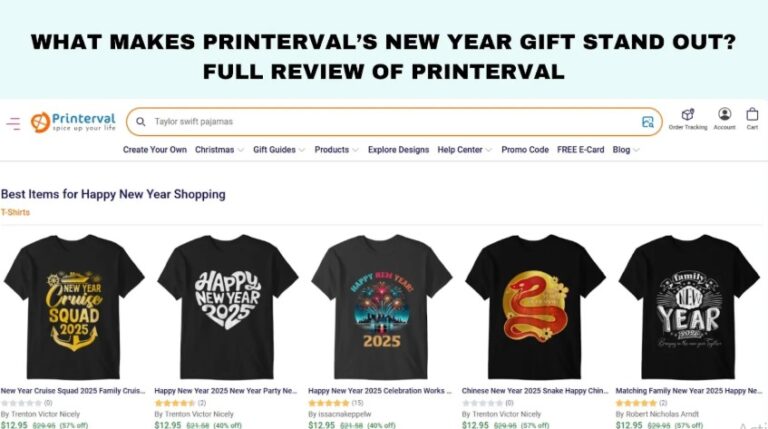Screen dimensions: 768x429
Task: Open the FREE E-Card link
Action: [x=580, y=150]
